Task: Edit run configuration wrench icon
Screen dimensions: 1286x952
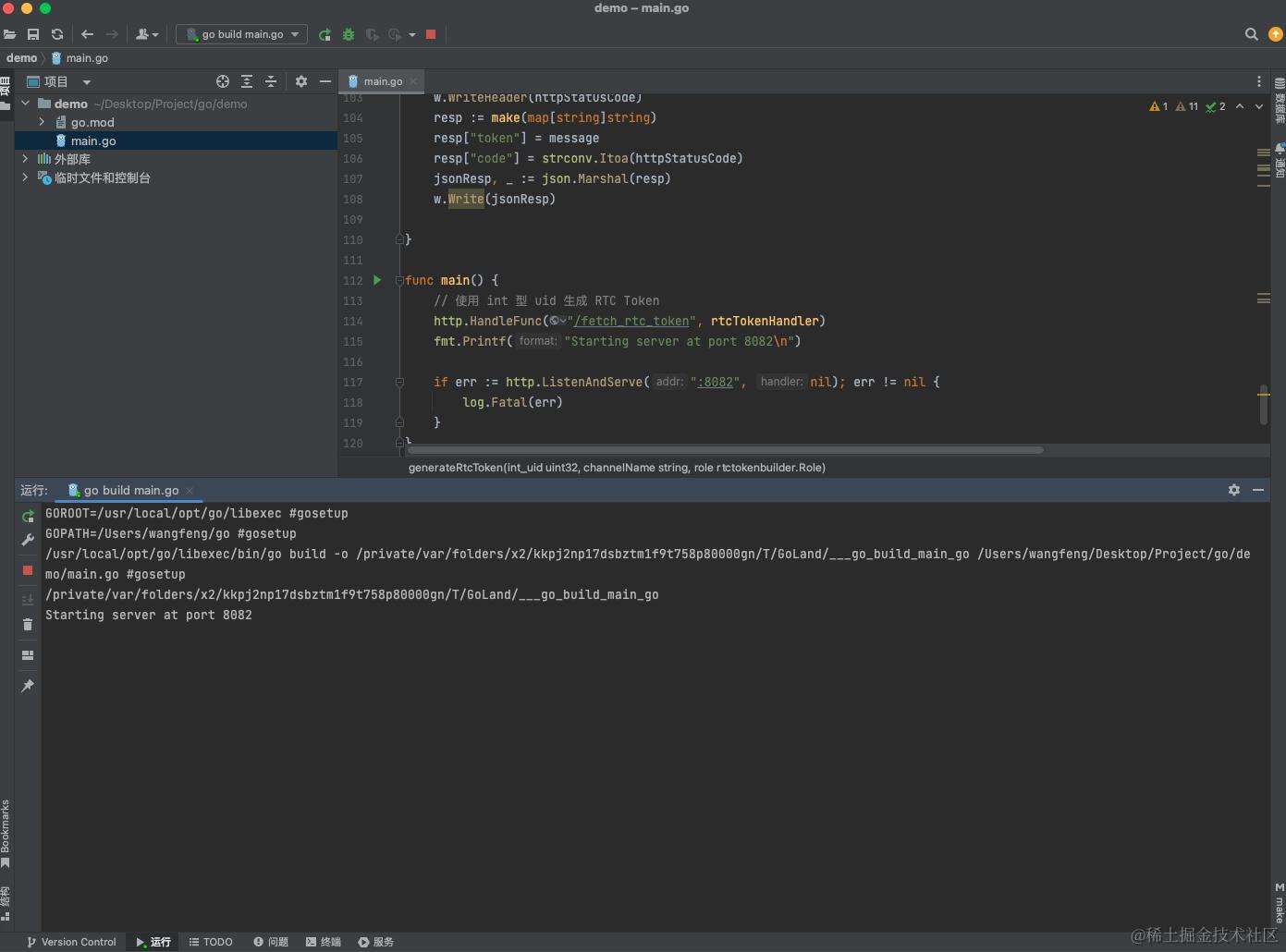Action: click(28, 540)
